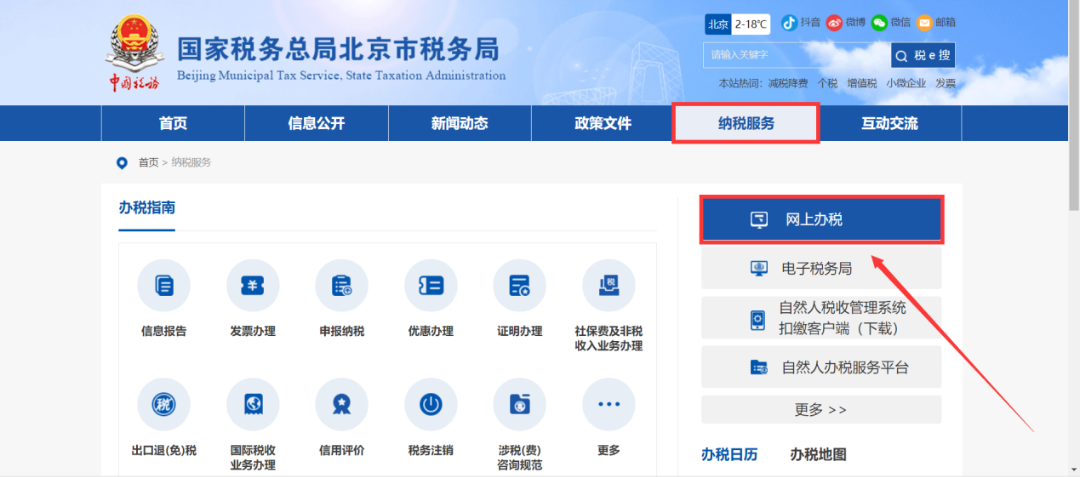Viewport: 1080px width, 477px height.
Task: Open the 信息报告 icon
Action: (x=164, y=286)
